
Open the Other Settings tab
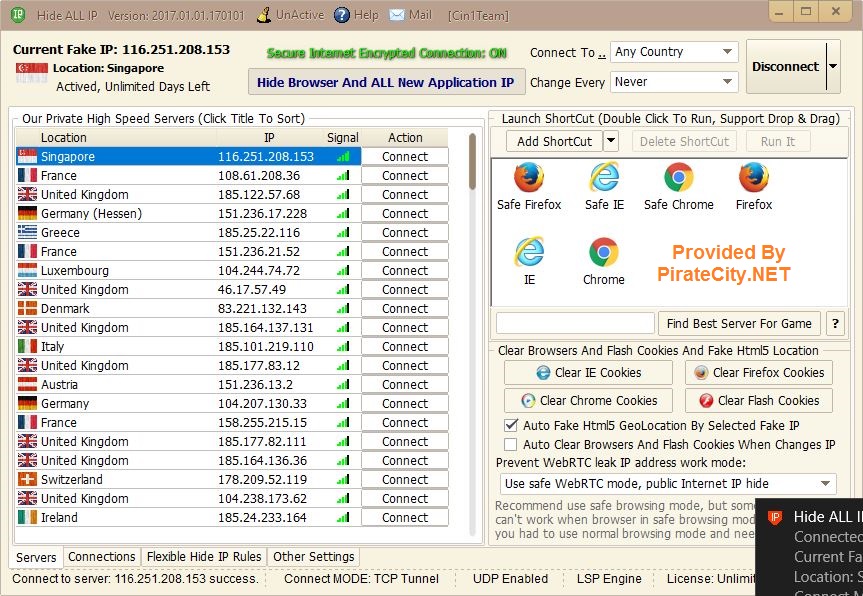(314, 556)
